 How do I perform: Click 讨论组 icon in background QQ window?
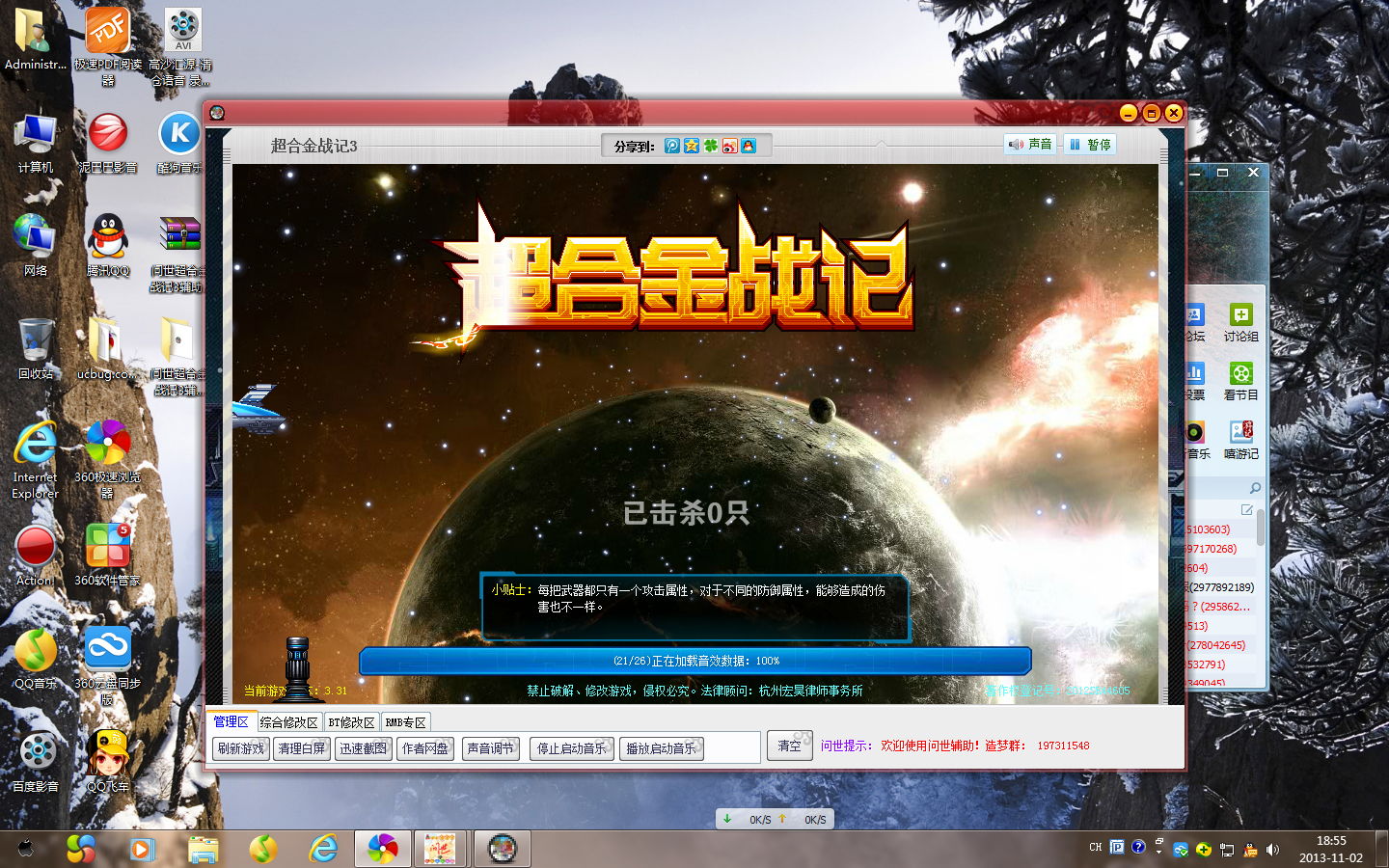click(x=1241, y=323)
